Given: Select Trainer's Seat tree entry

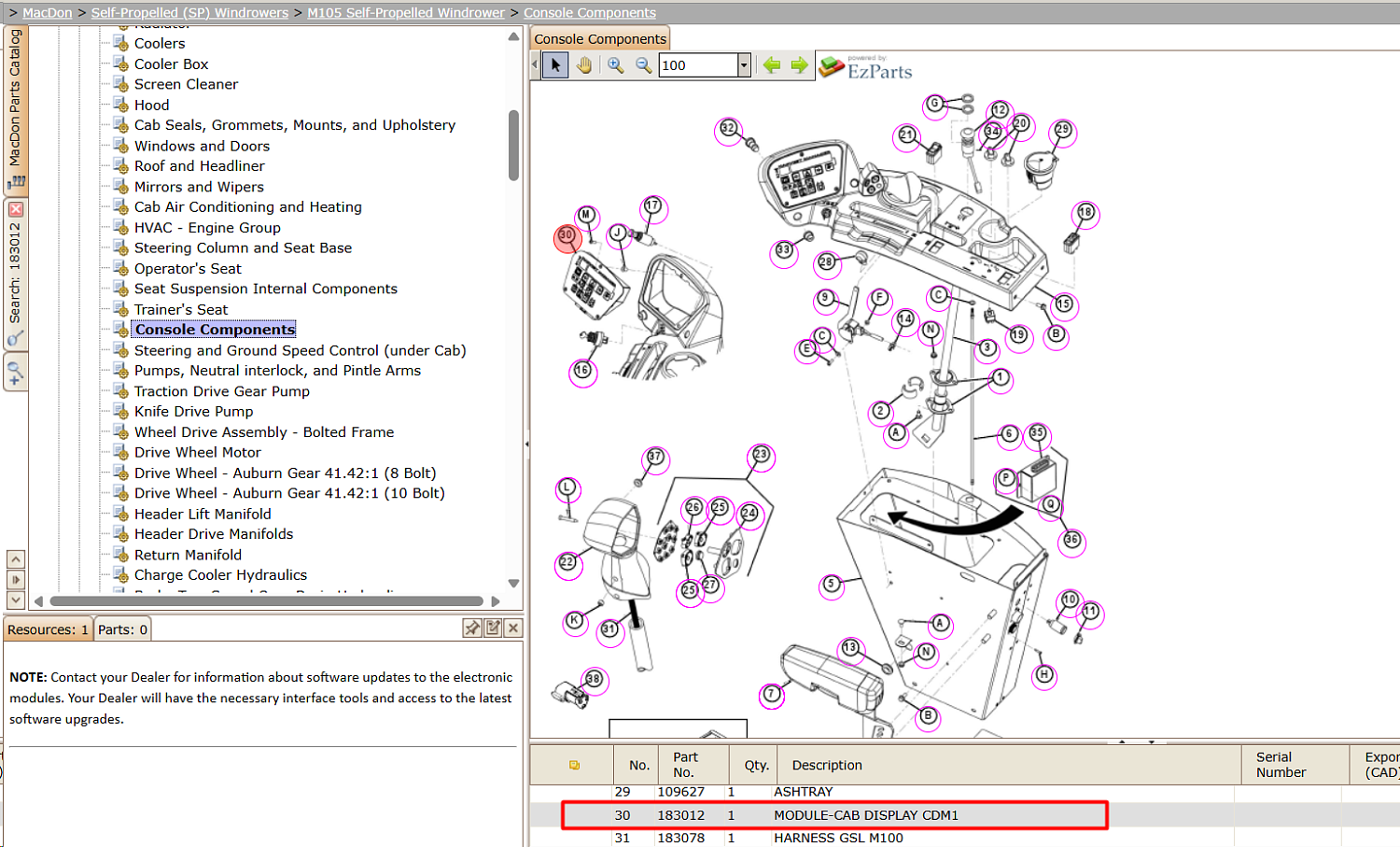Looking at the screenshot, I should click(x=181, y=309).
